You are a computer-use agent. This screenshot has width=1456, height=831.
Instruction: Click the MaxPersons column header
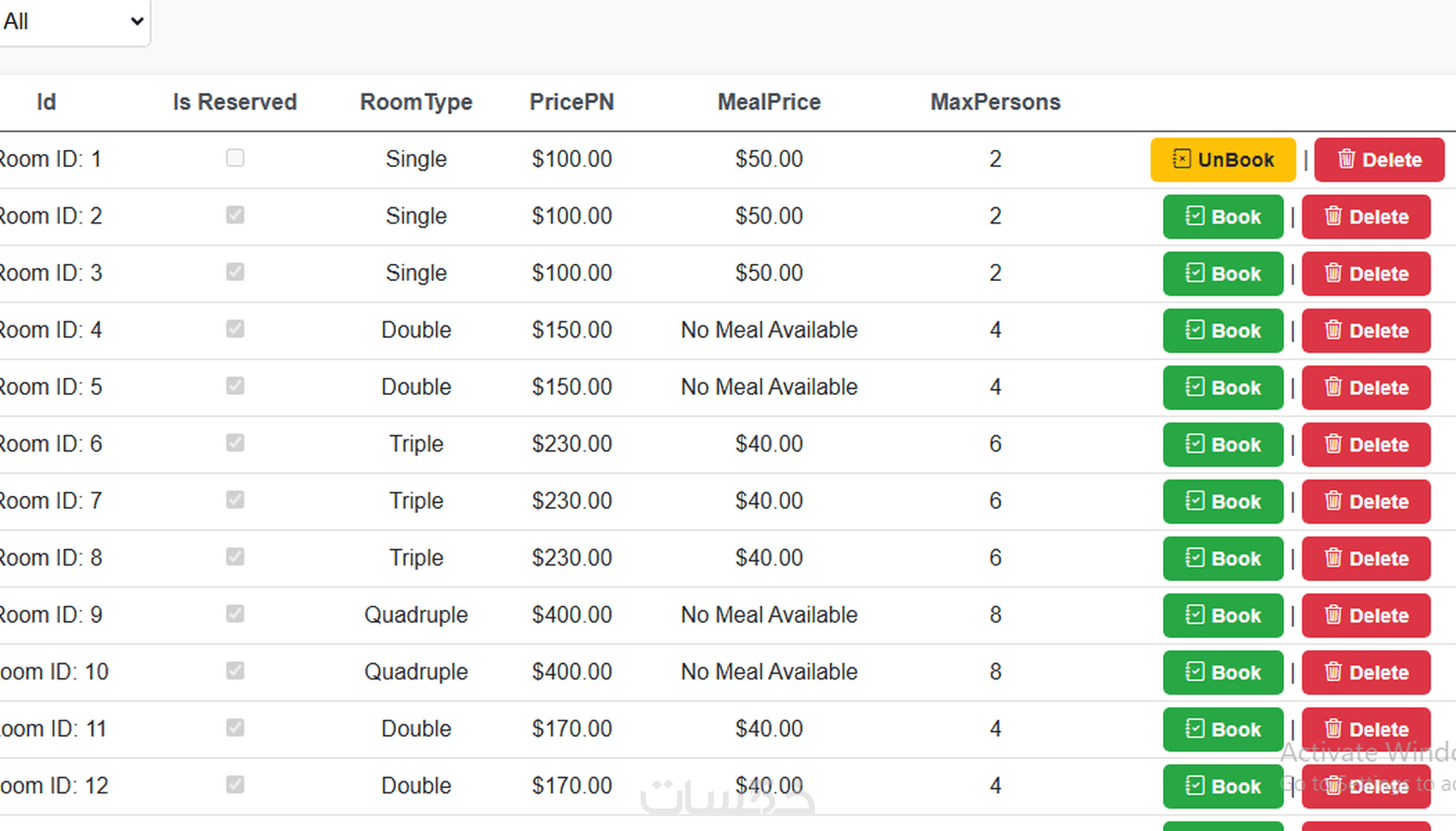pyautogui.click(x=995, y=102)
